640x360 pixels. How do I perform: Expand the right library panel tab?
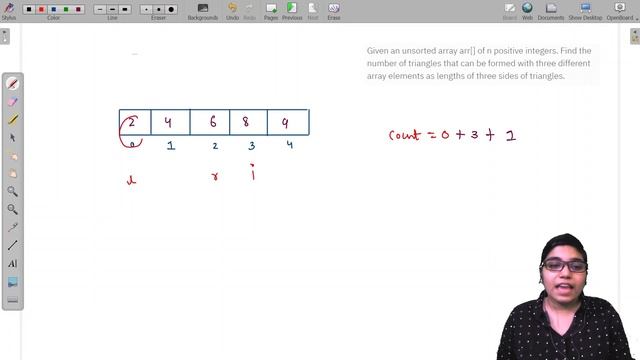(635, 36)
